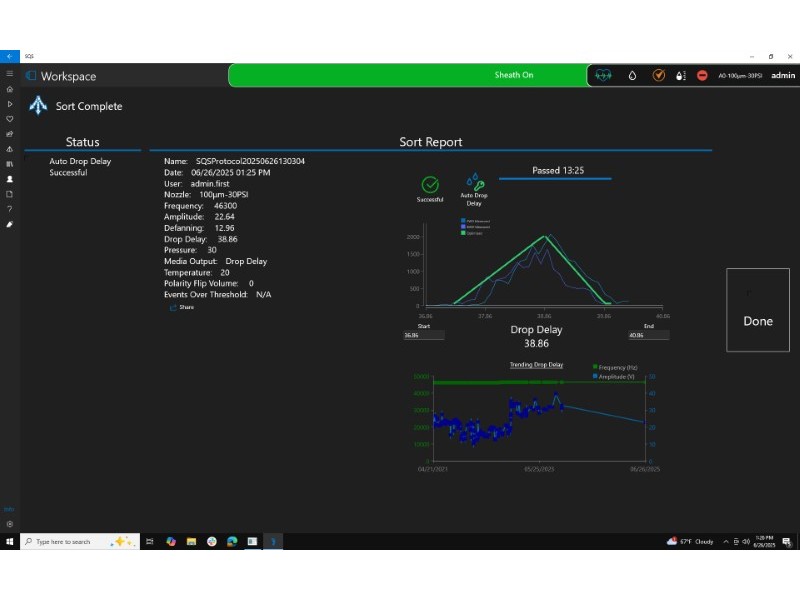Open the heart icon in sidebar
Viewport: 800px width, 600px height.
[10, 119]
